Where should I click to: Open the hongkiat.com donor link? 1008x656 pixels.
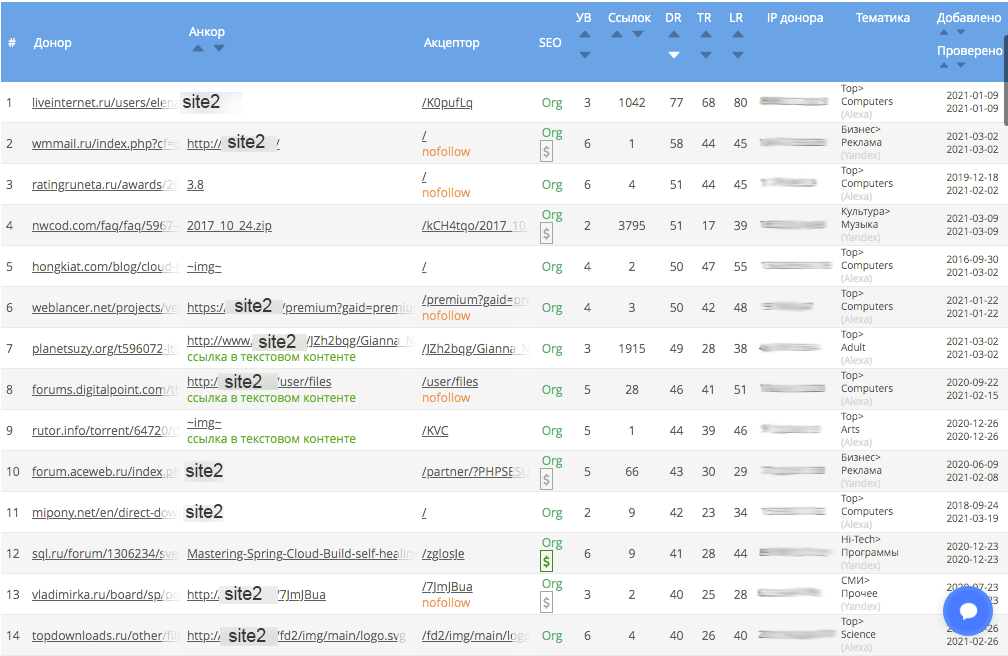(105, 267)
